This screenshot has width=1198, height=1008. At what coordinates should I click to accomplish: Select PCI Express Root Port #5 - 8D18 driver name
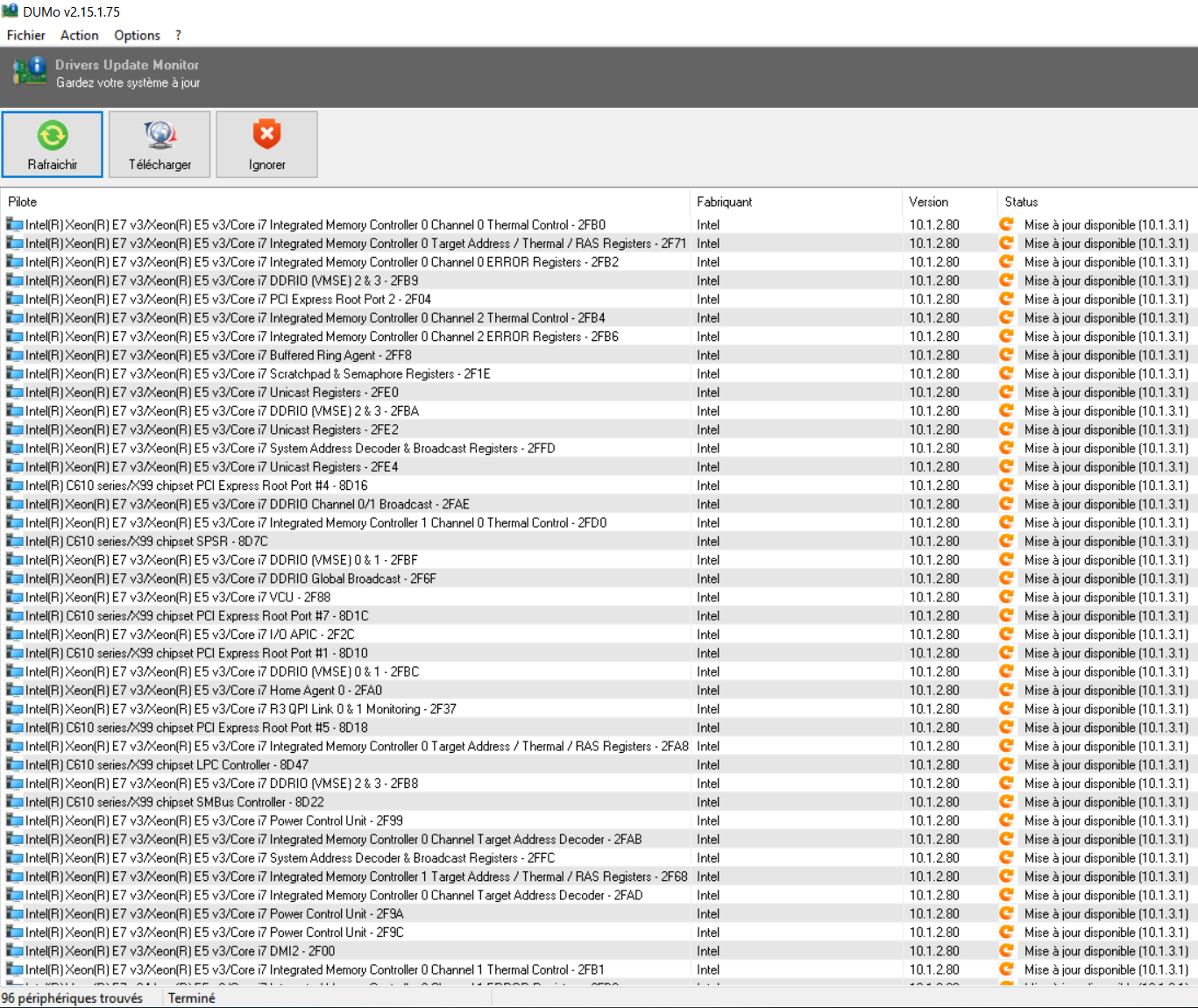tap(197, 728)
